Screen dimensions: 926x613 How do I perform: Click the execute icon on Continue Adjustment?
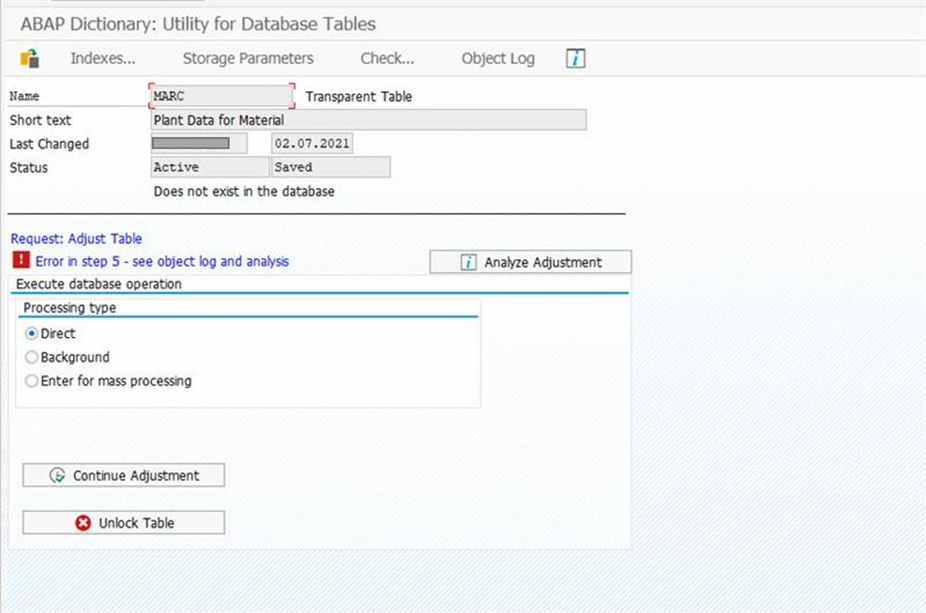pyautogui.click(x=59, y=475)
